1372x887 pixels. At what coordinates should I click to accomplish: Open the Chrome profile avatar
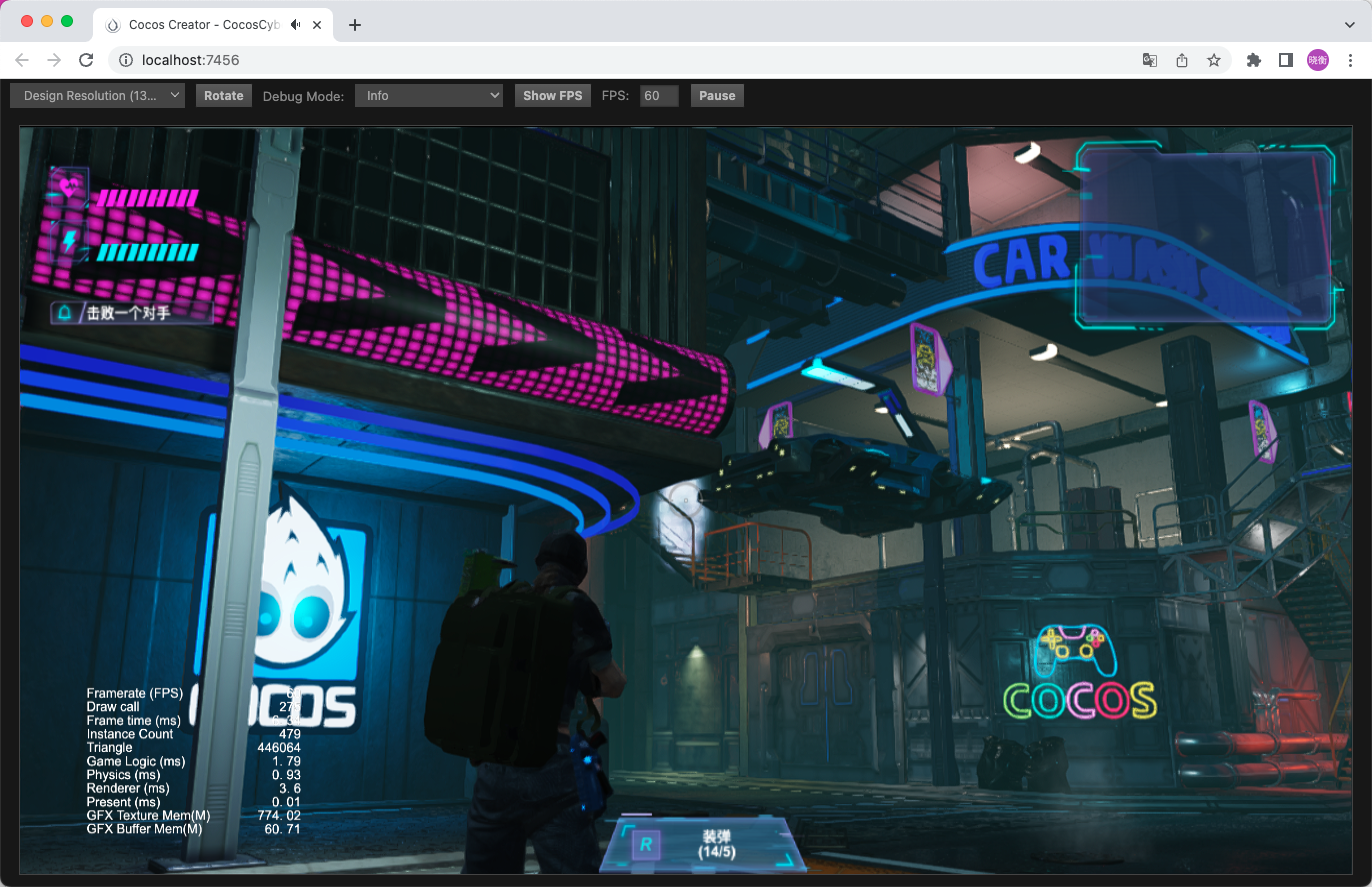click(x=1318, y=60)
